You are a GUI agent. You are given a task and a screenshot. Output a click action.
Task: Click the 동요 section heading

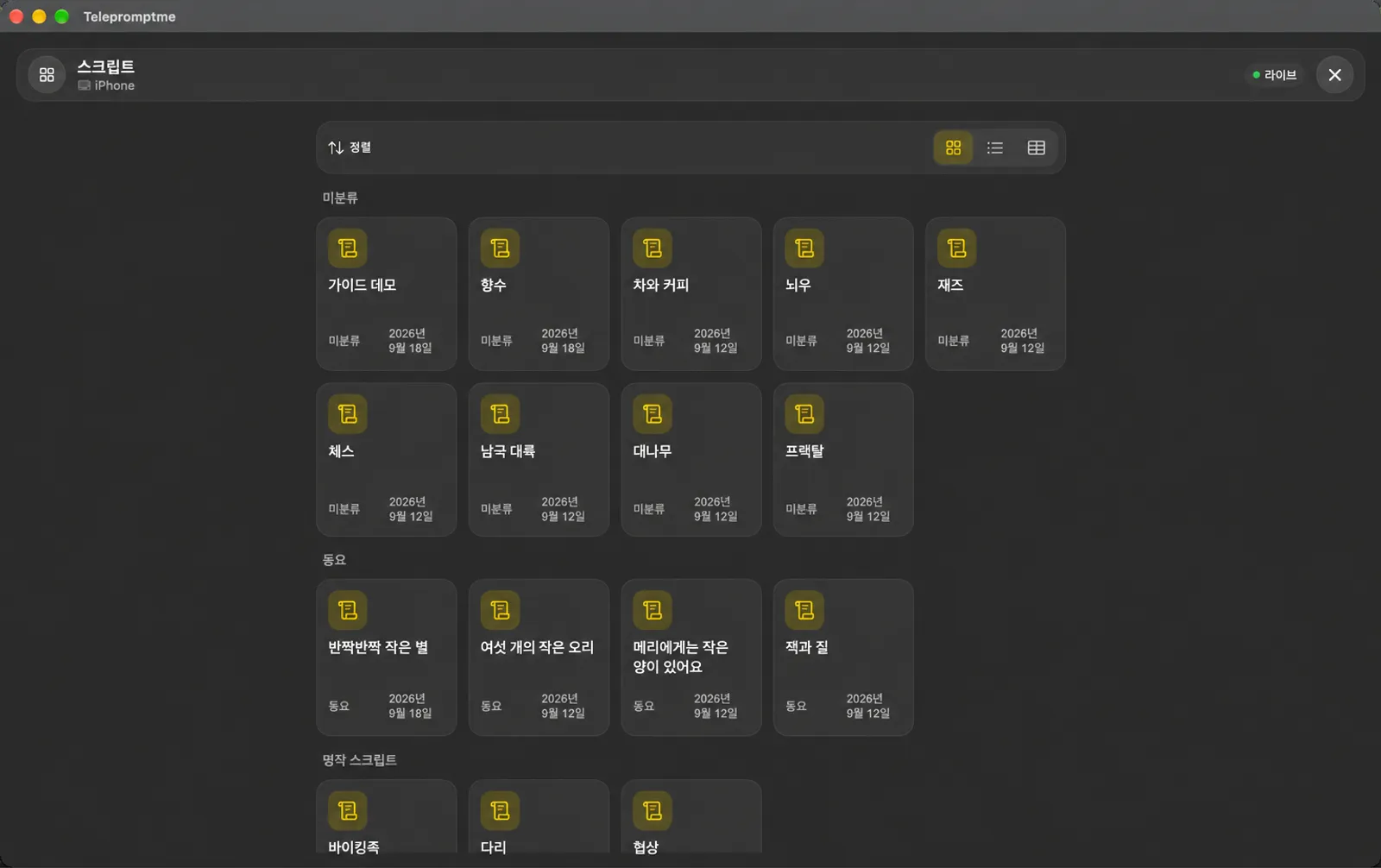pyautogui.click(x=334, y=560)
